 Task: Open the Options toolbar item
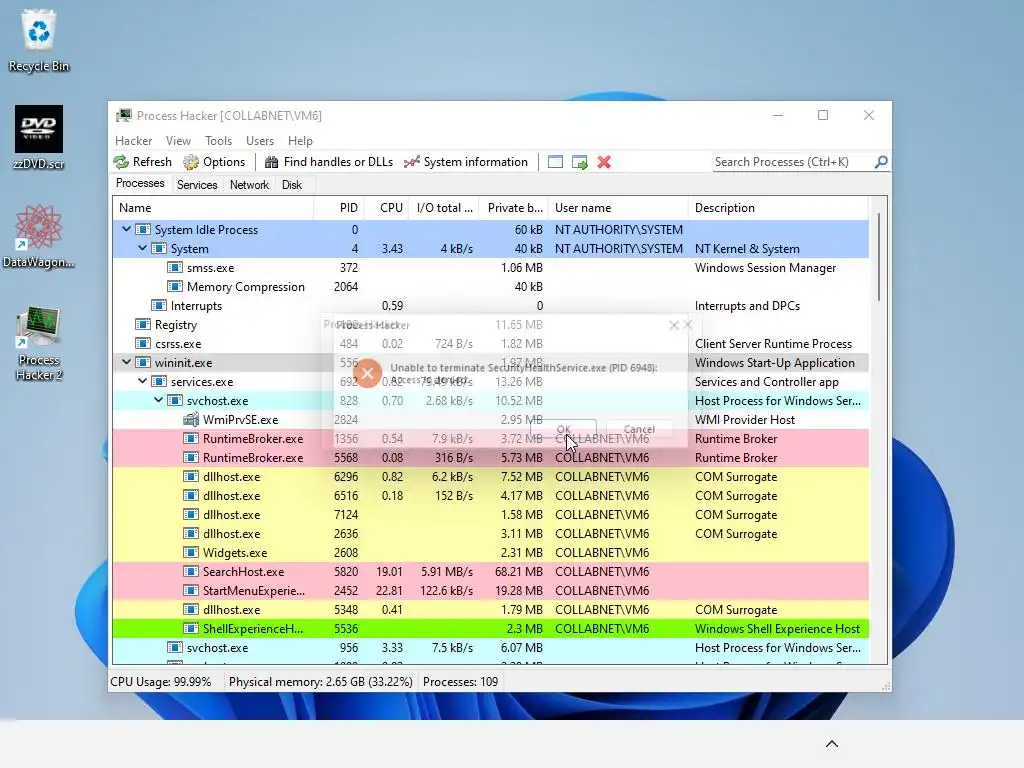(214, 162)
